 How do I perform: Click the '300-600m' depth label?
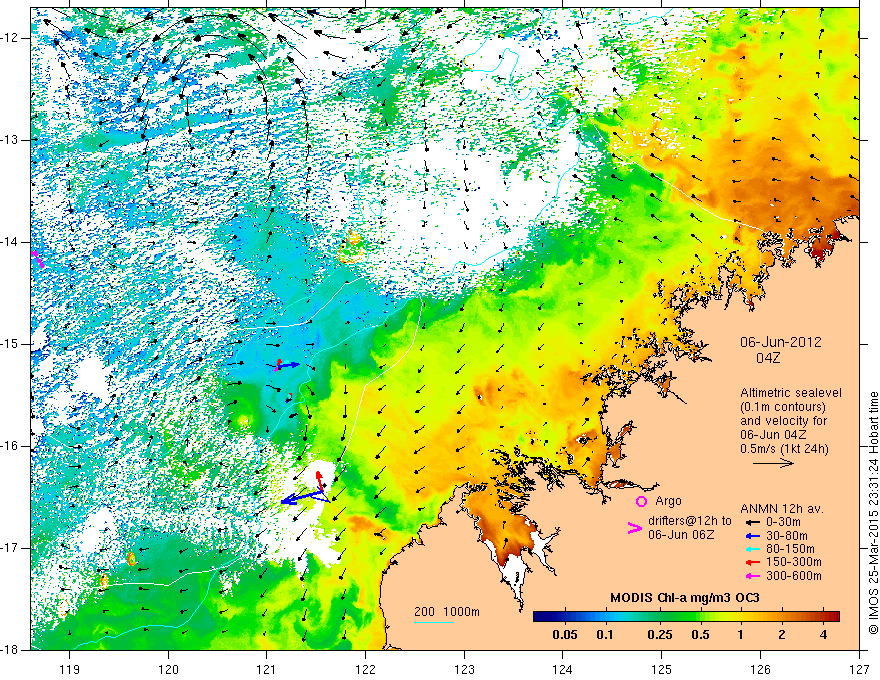coord(794,576)
